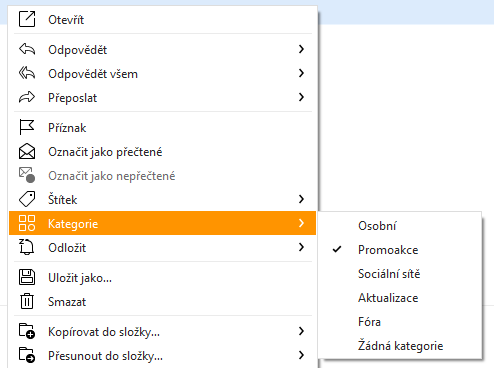Image resolution: width=494 pixels, height=368 pixels.
Task: Expand the Štítek submenu chevron
Action: (x=301, y=199)
